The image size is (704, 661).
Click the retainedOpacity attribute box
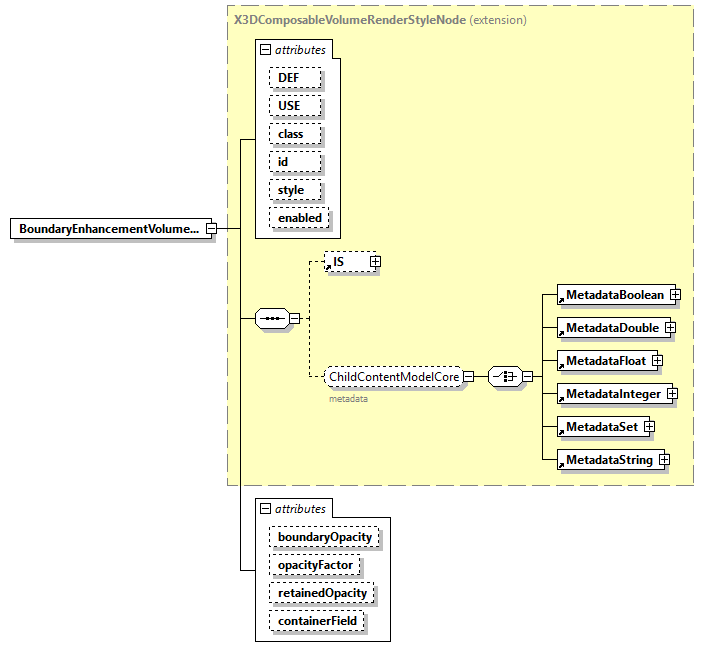pyautogui.click(x=321, y=593)
